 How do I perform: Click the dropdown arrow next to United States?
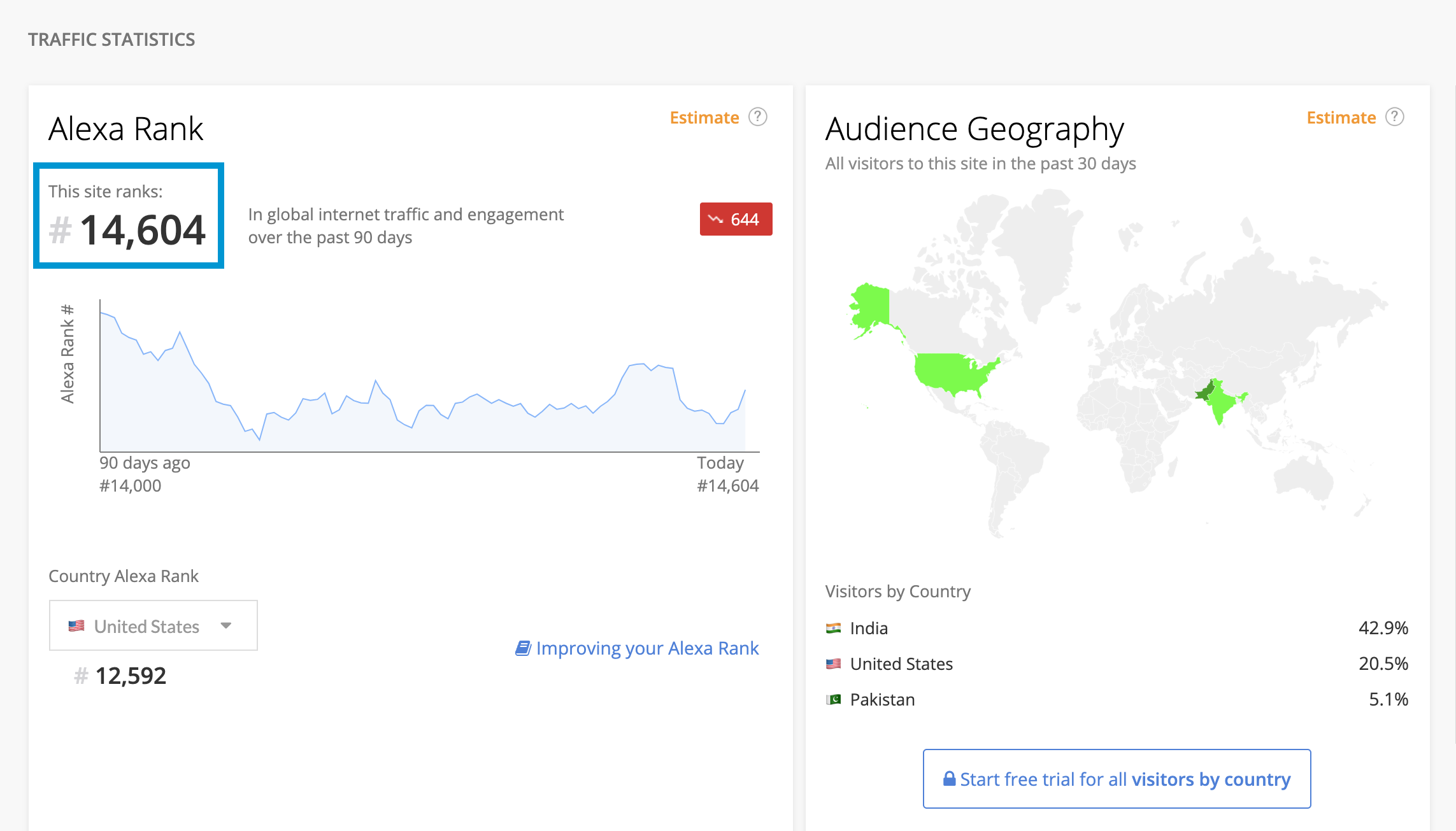click(x=225, y=626)
